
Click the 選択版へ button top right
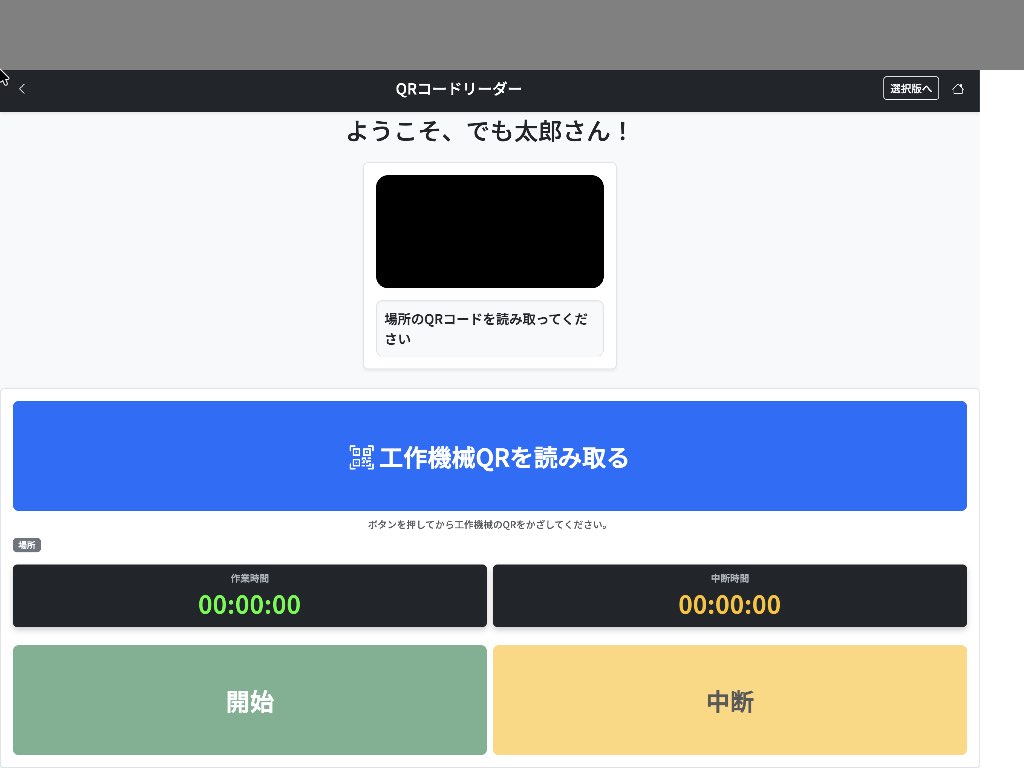pyautogui.click(x=910, y=88)
